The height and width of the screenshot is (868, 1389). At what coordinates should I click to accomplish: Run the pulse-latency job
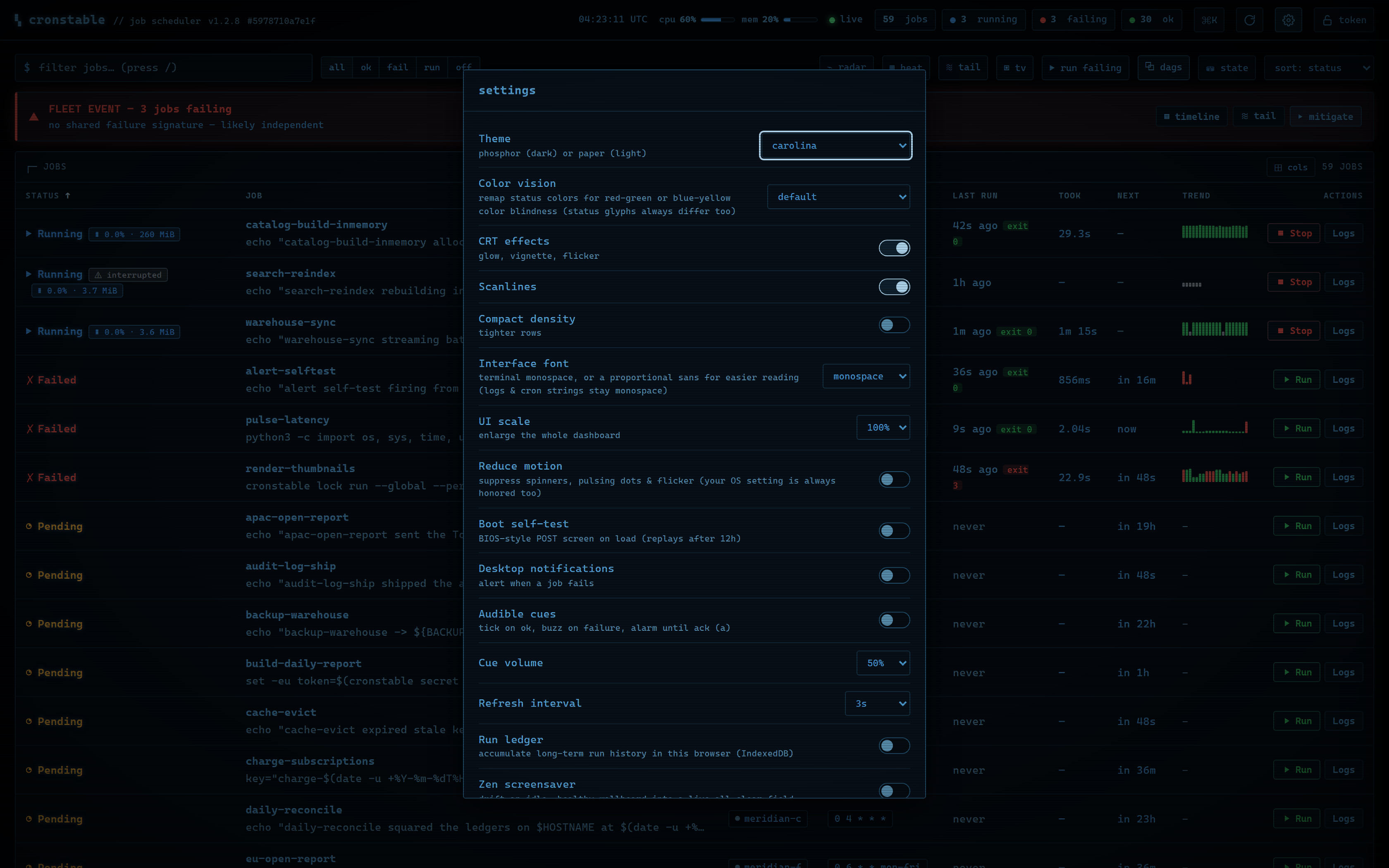1296,428
